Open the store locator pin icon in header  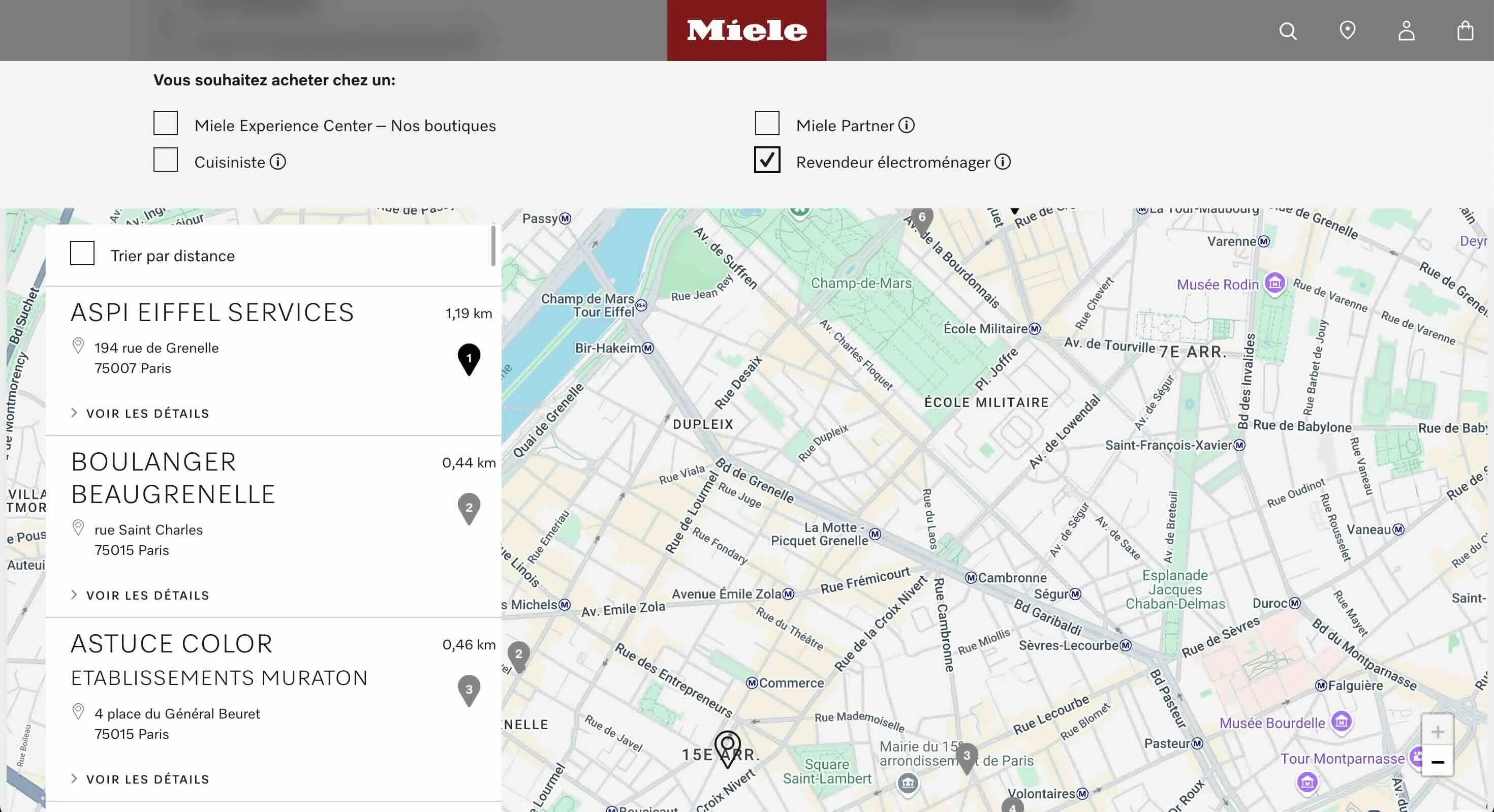tap(1347, 30)
